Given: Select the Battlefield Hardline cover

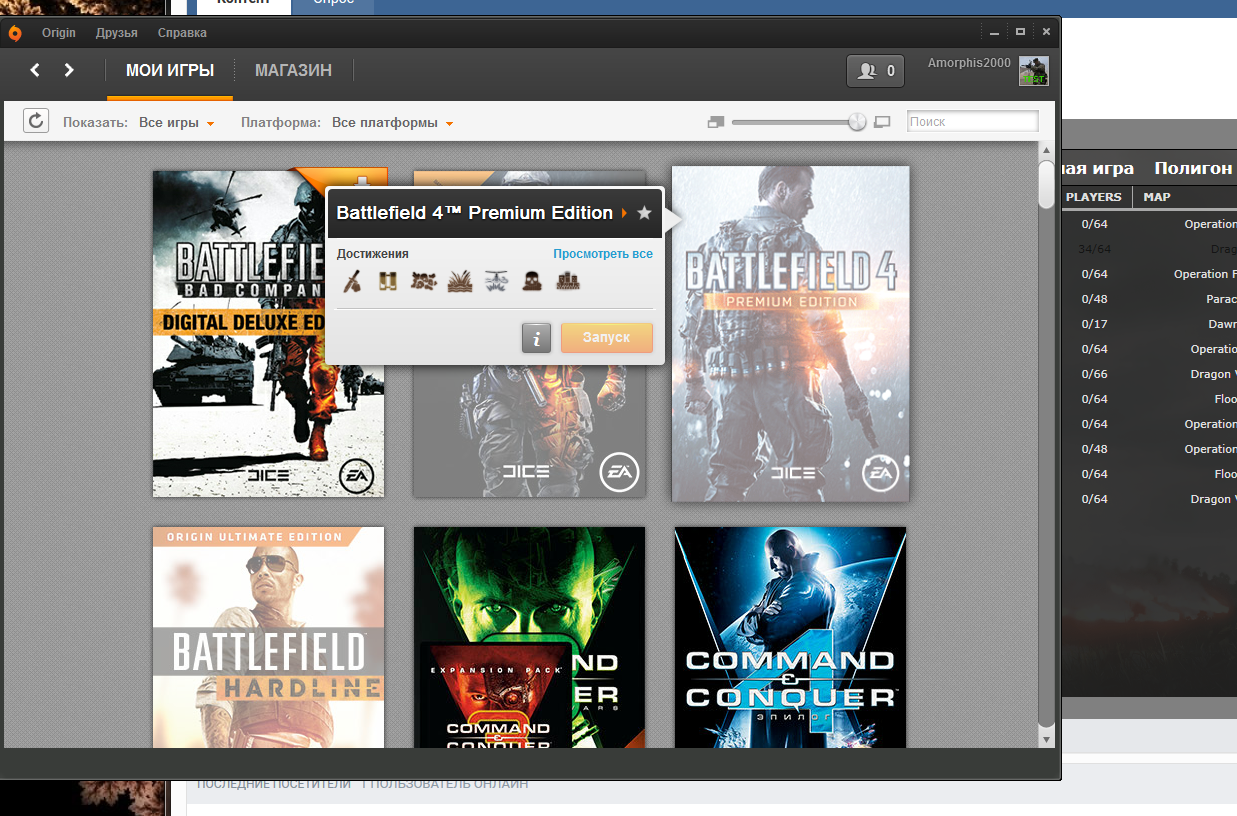Looking at the screenshot, I should (268, 637).
